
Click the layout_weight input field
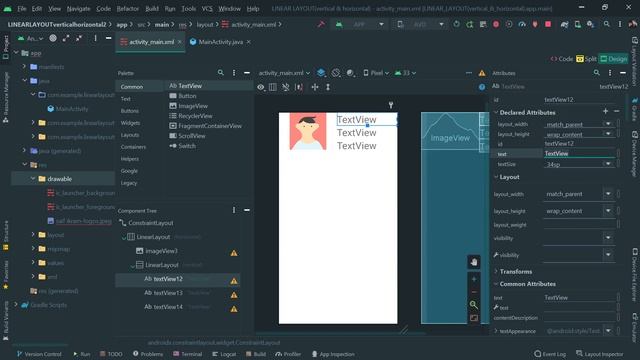click(x=579, y=224)
